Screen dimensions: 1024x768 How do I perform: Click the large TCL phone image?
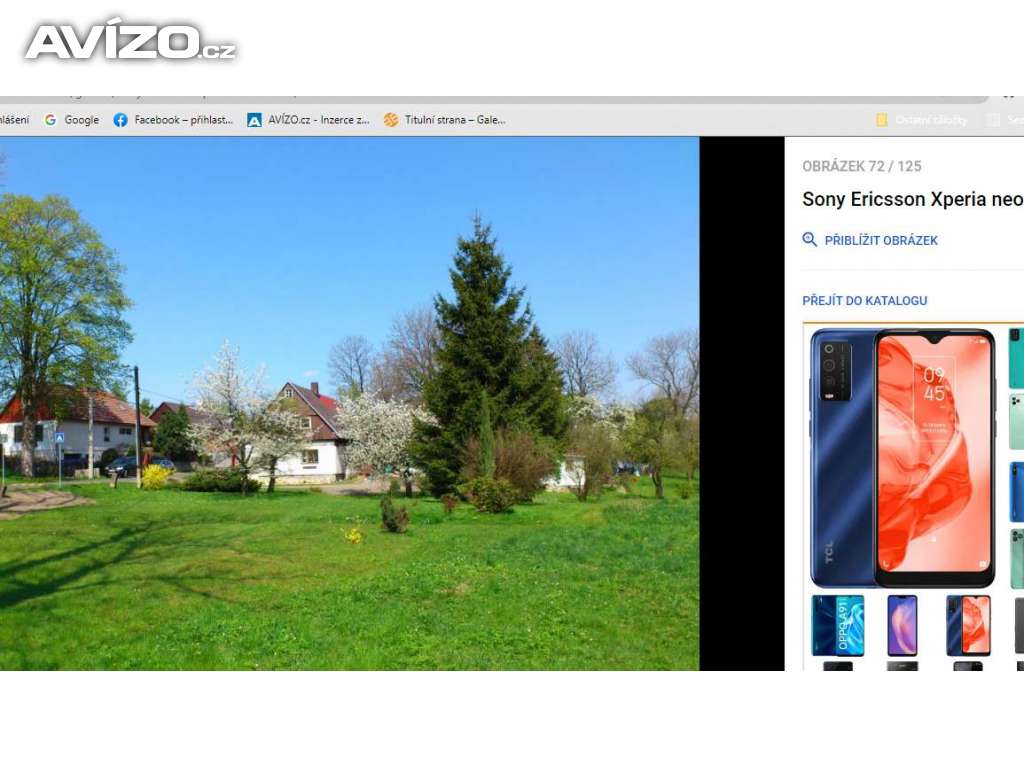pyautogui.click(x=903, y=458)
